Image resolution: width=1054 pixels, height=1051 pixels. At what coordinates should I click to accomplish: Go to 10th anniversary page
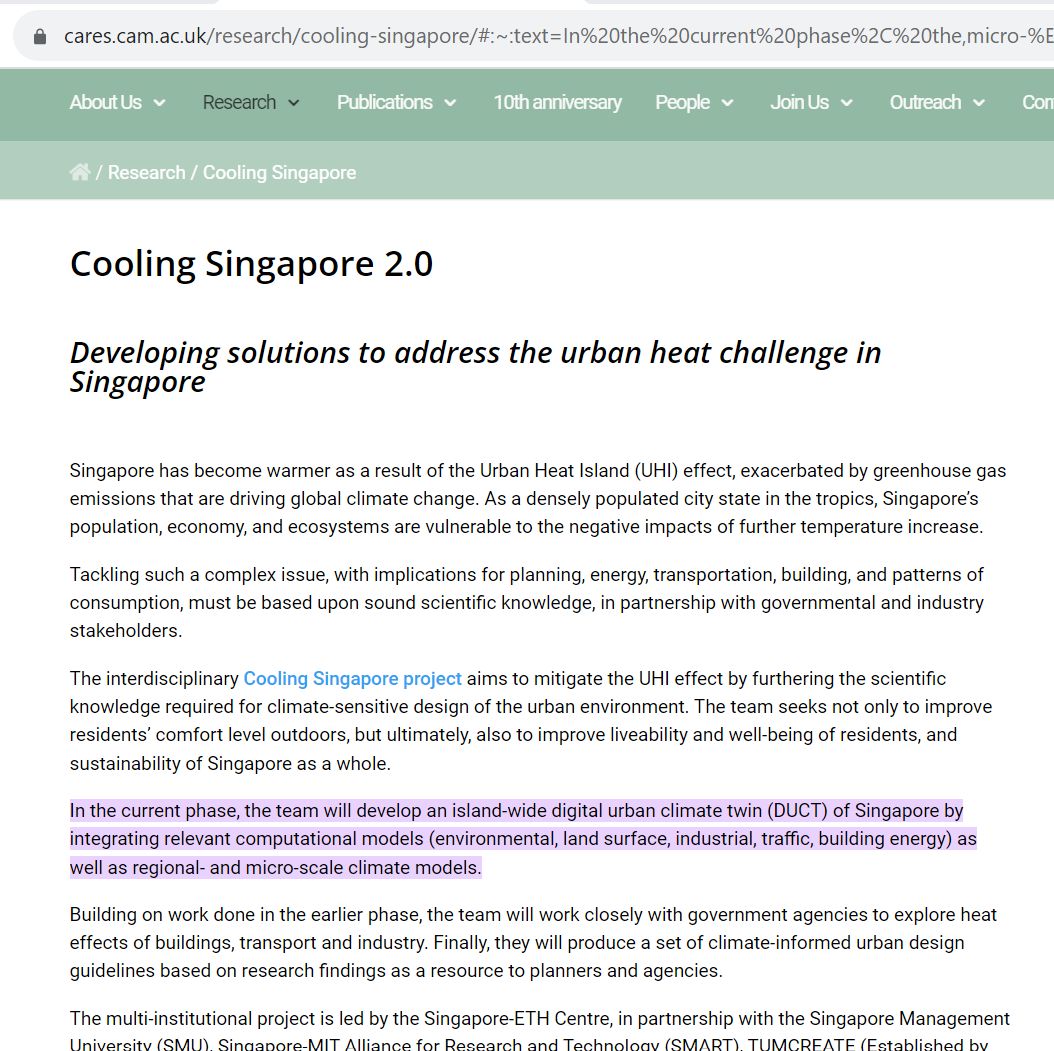(x=557, y=102)
